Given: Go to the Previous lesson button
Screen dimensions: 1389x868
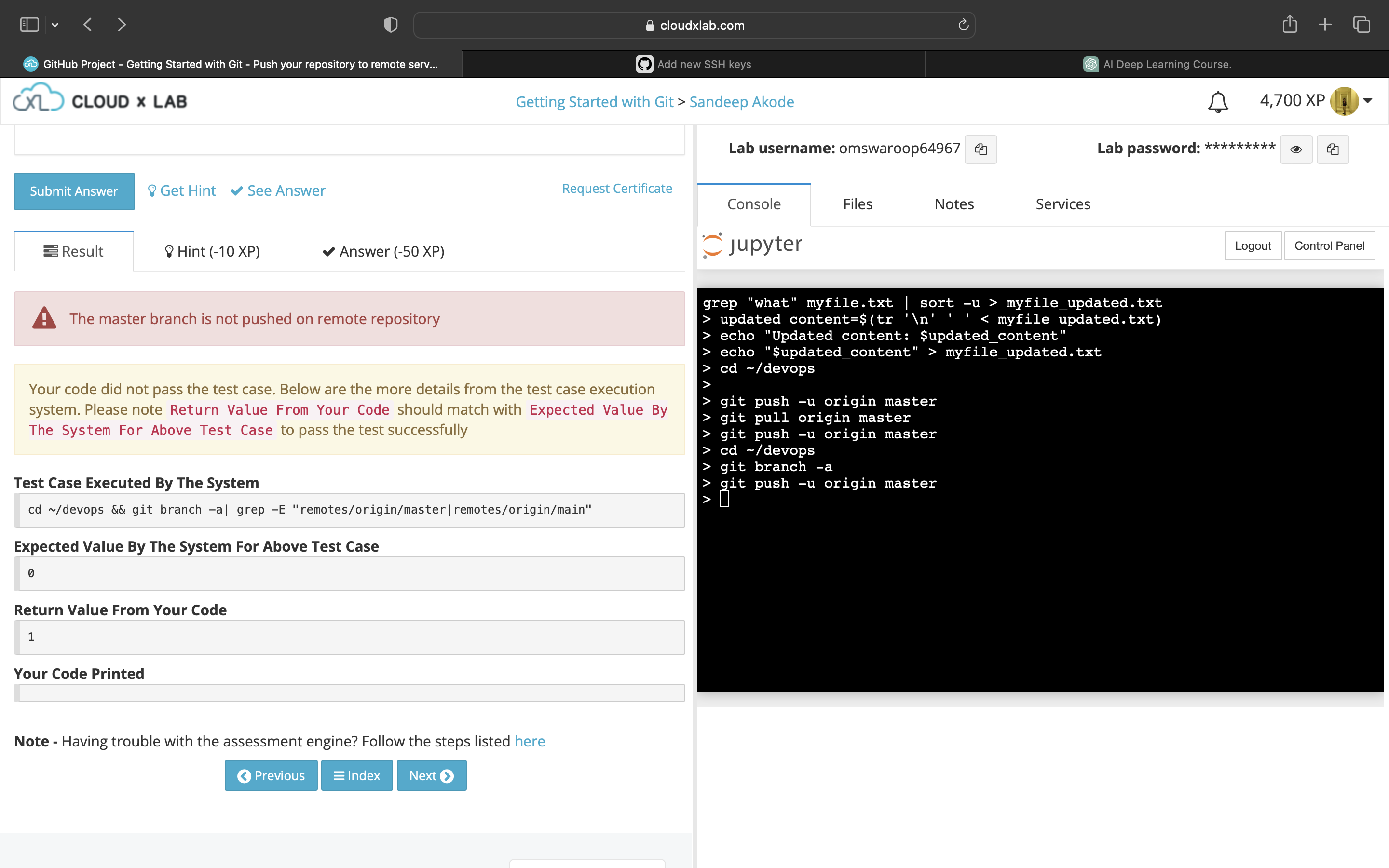Looking at the screenshot, I should [271, 775].
